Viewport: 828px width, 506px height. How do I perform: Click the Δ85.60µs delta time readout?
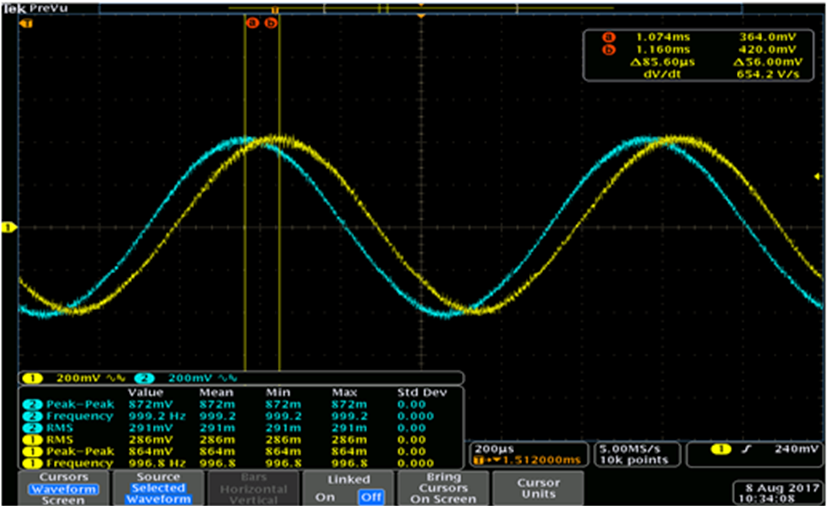click(x=663, y=62)
